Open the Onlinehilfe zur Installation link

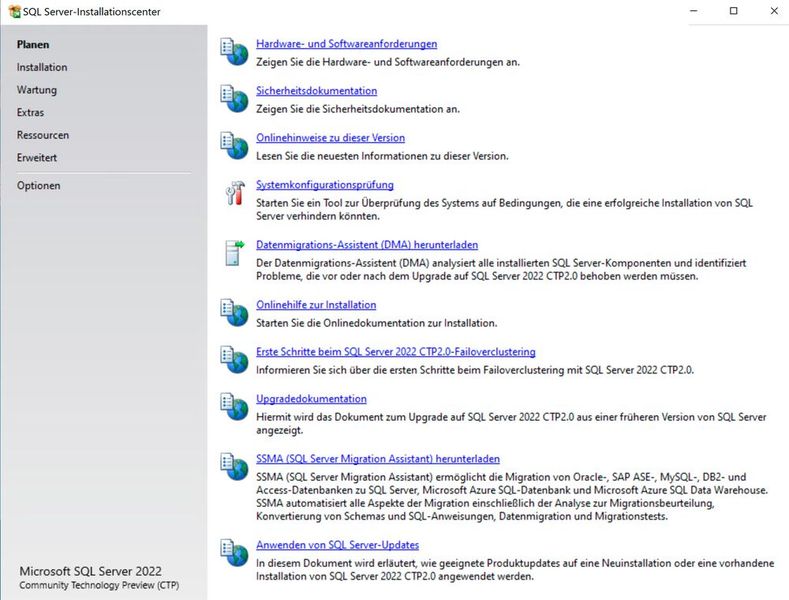pos(316,305)
